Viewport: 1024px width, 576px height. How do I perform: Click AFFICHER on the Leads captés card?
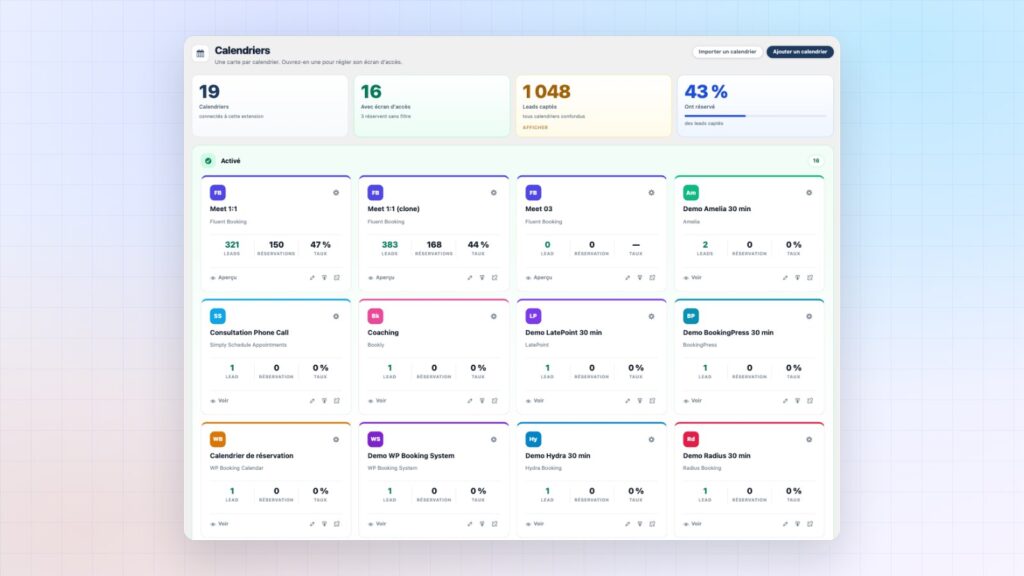tap(535, 127)
